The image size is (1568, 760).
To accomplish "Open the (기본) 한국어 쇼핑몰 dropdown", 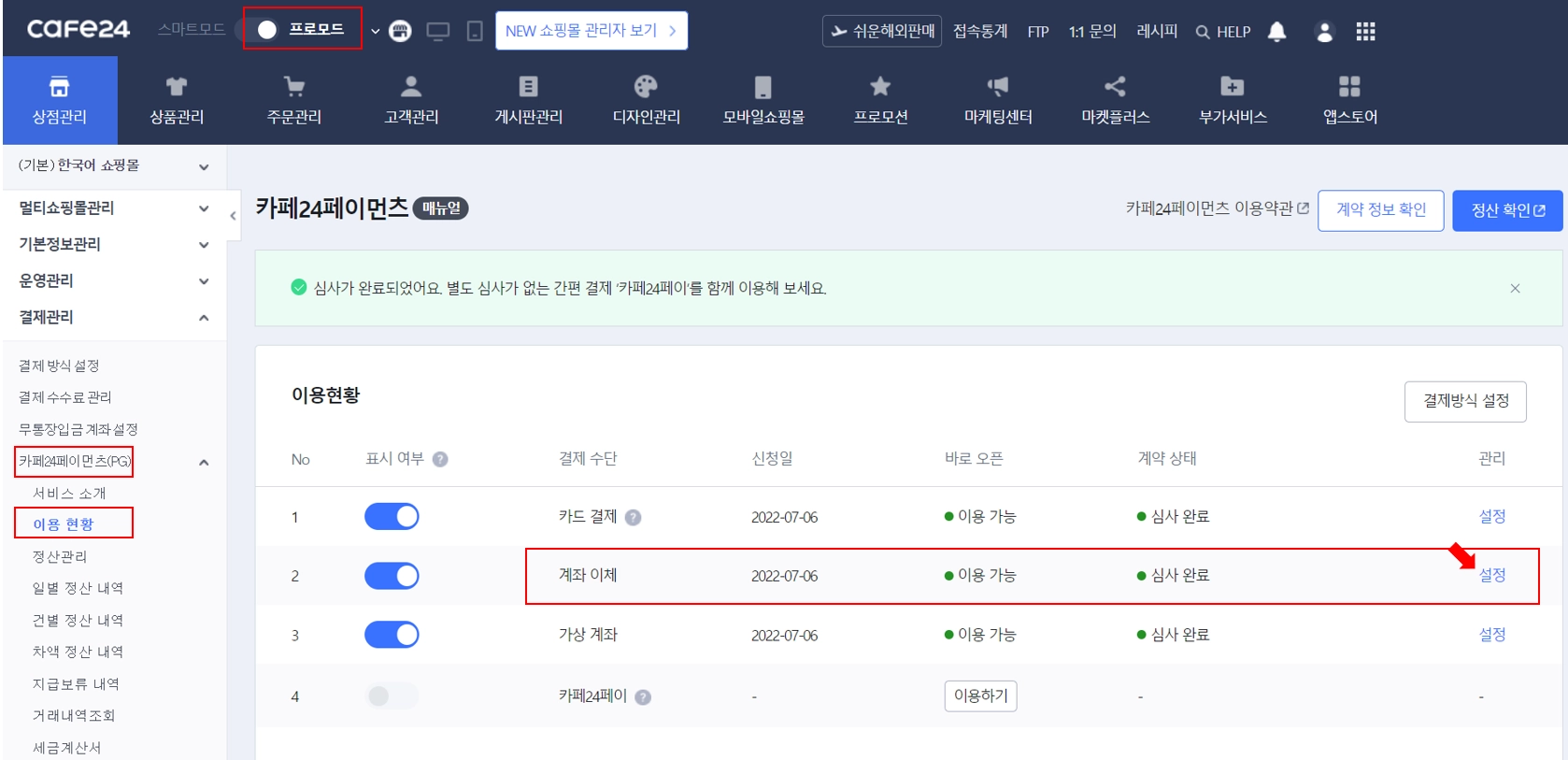I will 114,165.
